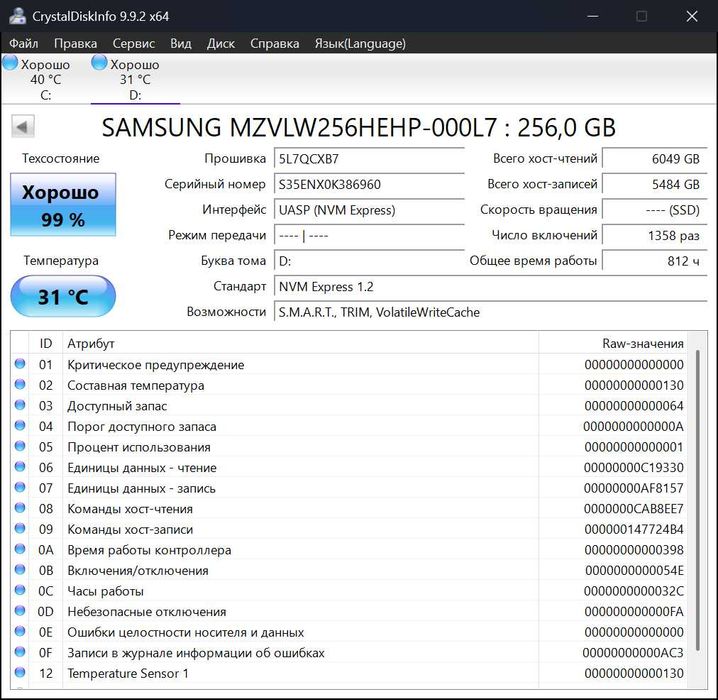The image size is (718, 700).
Task: Click the blue status orb of C: drive
Action: [10, 63]
